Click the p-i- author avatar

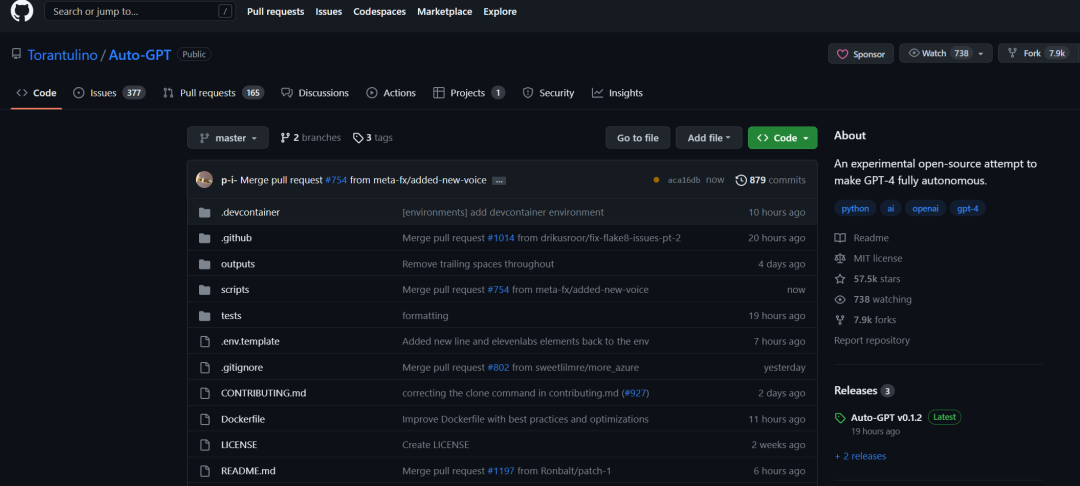204,180
